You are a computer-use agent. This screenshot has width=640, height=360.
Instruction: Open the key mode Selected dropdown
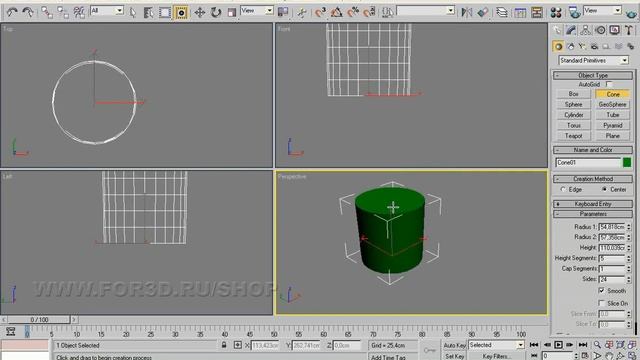pyautogui.click(x=496, y=345)
